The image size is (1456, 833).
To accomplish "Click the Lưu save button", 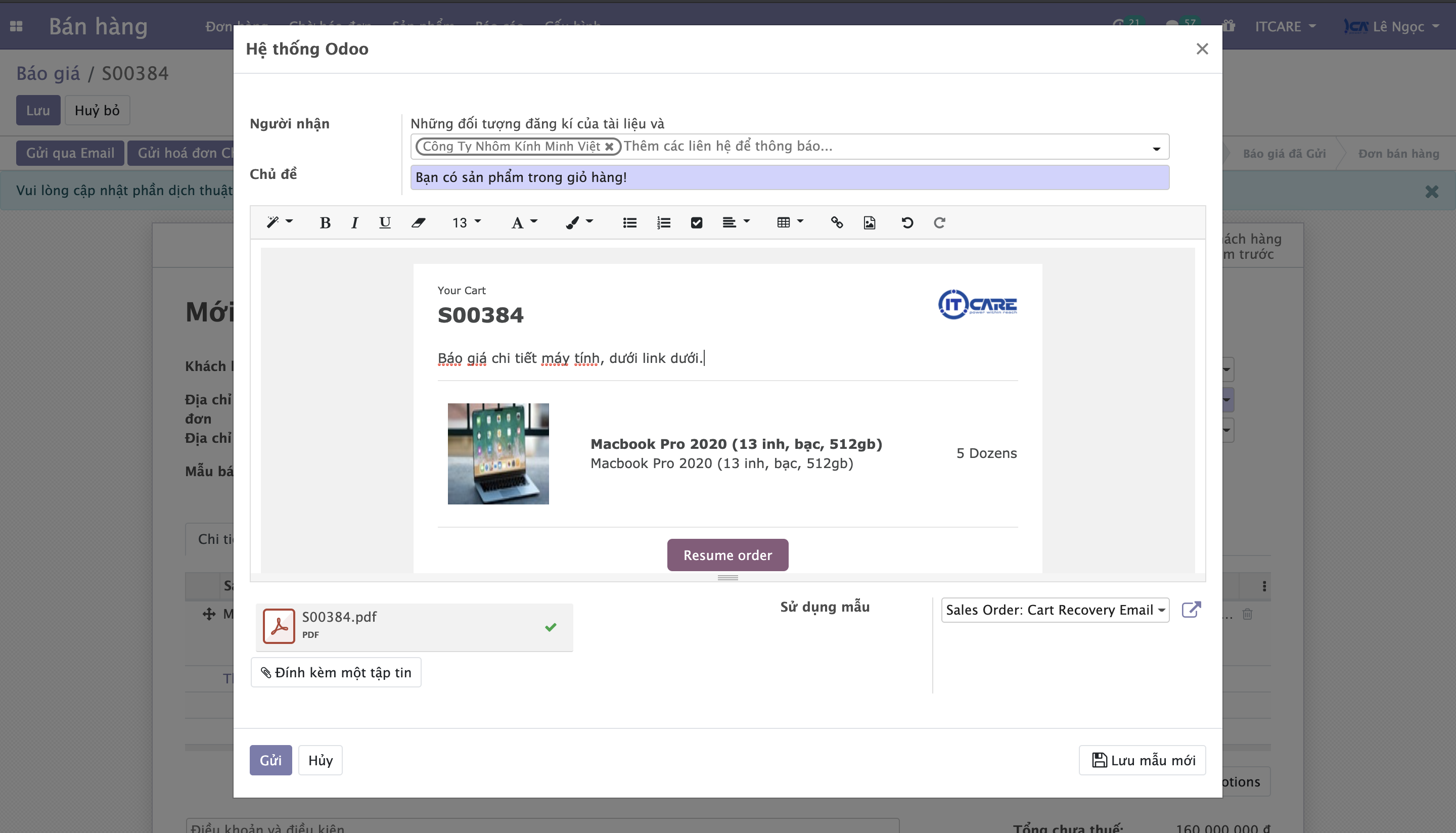I will [x=38, y=110].
